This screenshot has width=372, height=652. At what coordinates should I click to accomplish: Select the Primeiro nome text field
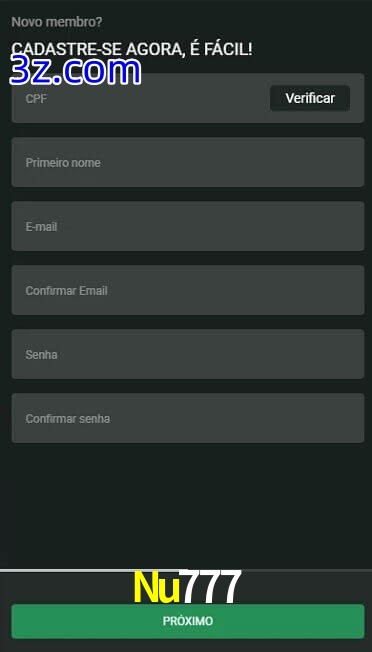(188, 162)
